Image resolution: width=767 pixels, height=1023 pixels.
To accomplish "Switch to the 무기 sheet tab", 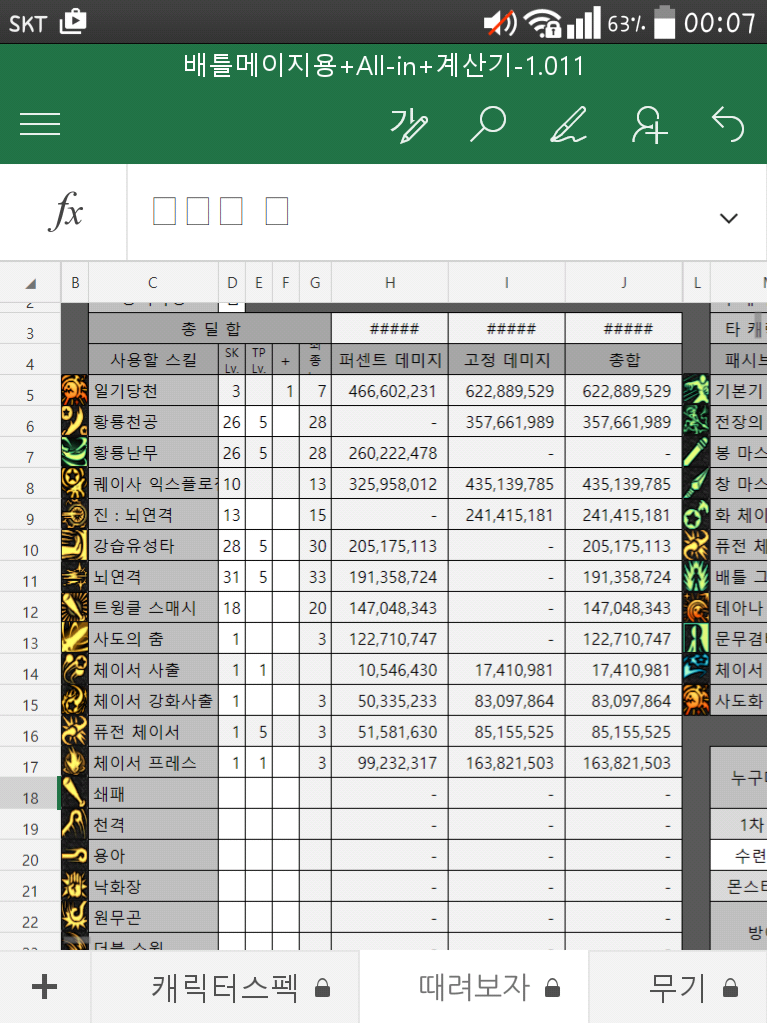I will click(678, 987).
